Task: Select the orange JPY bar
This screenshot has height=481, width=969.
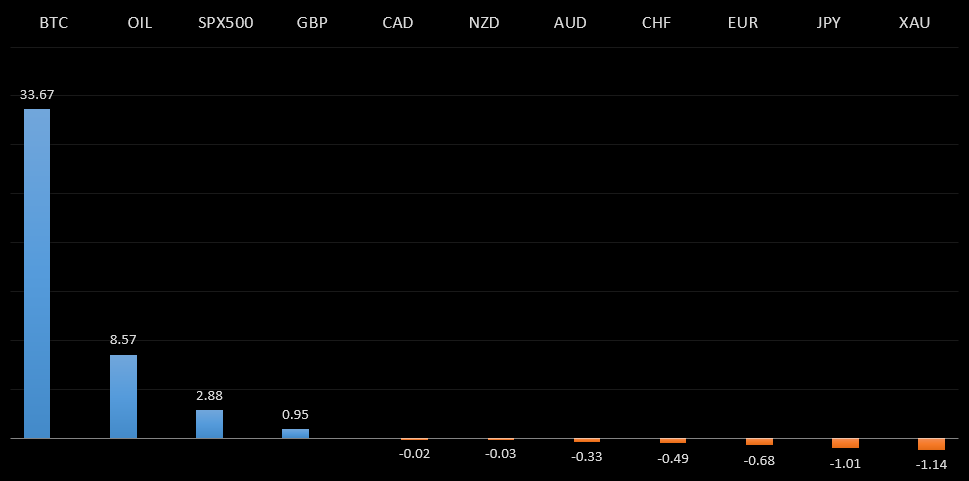Action: pos(845,443)
